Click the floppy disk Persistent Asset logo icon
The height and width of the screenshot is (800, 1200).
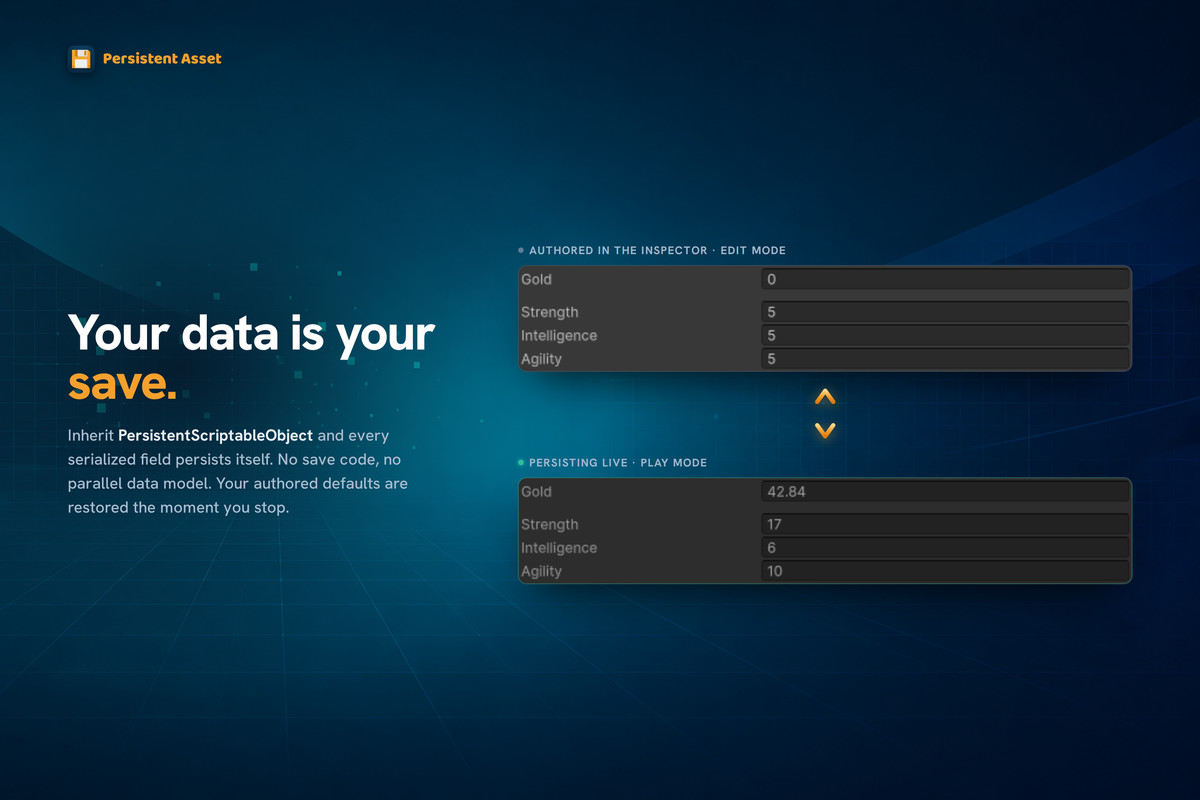pyautogui.click(x=81, y=58)
